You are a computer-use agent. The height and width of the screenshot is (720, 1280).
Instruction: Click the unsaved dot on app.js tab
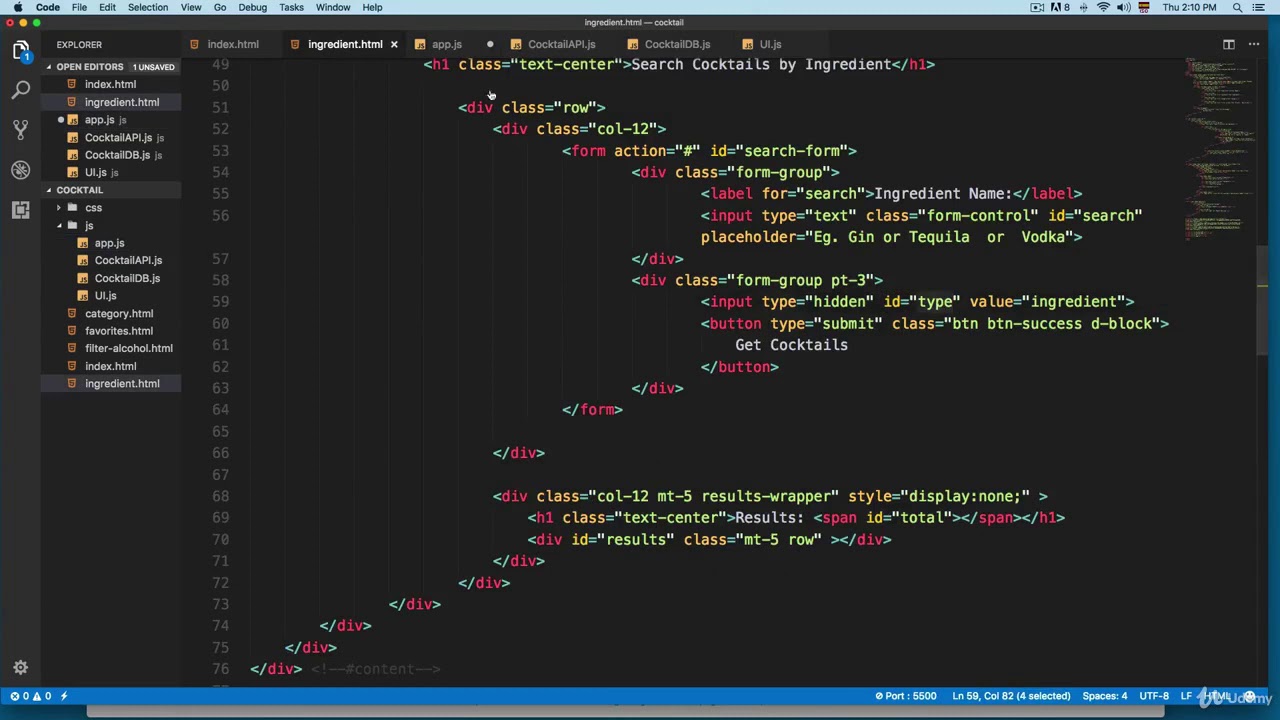490,44
